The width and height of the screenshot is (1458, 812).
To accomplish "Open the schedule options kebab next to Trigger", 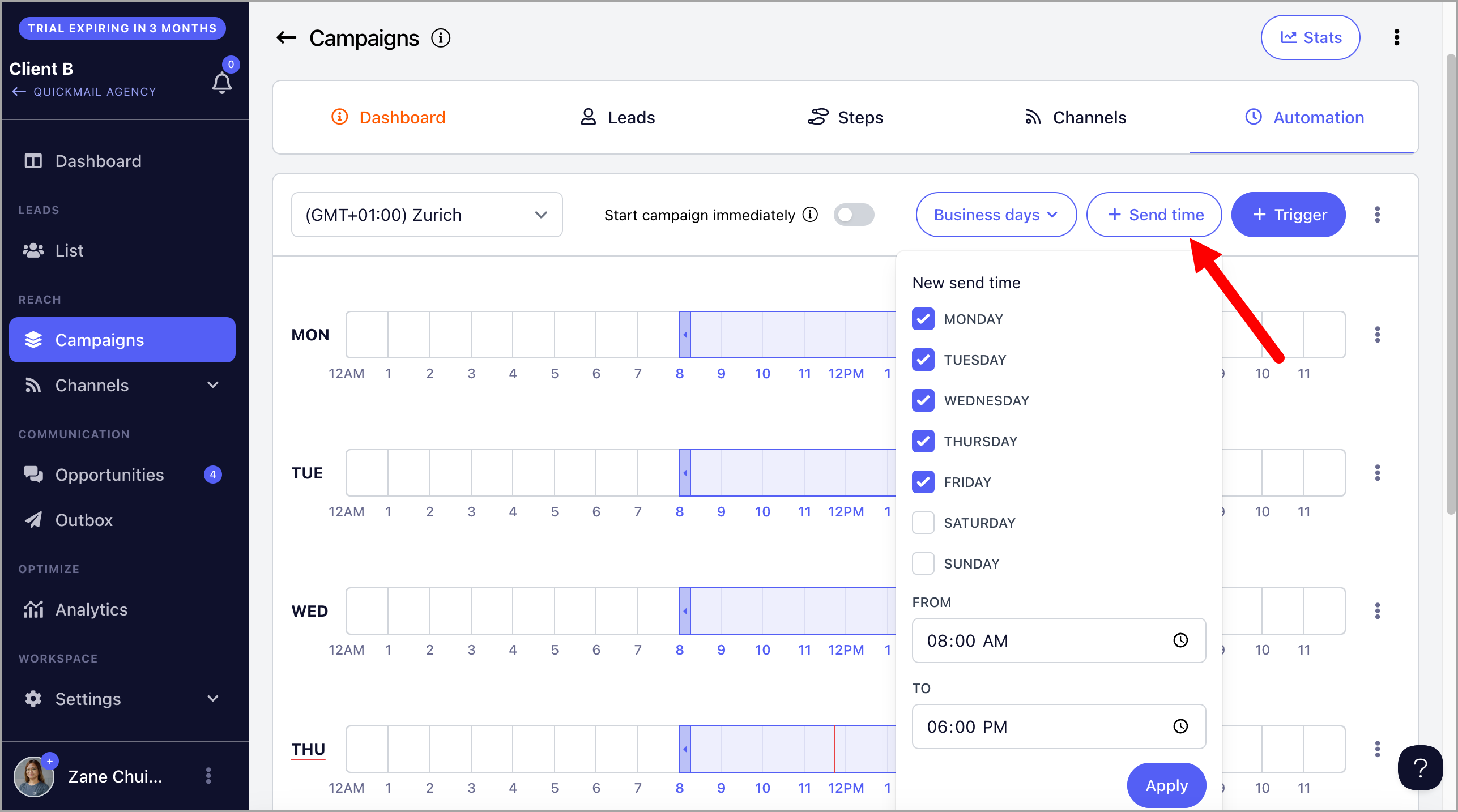I will [x=1378, y=215].
